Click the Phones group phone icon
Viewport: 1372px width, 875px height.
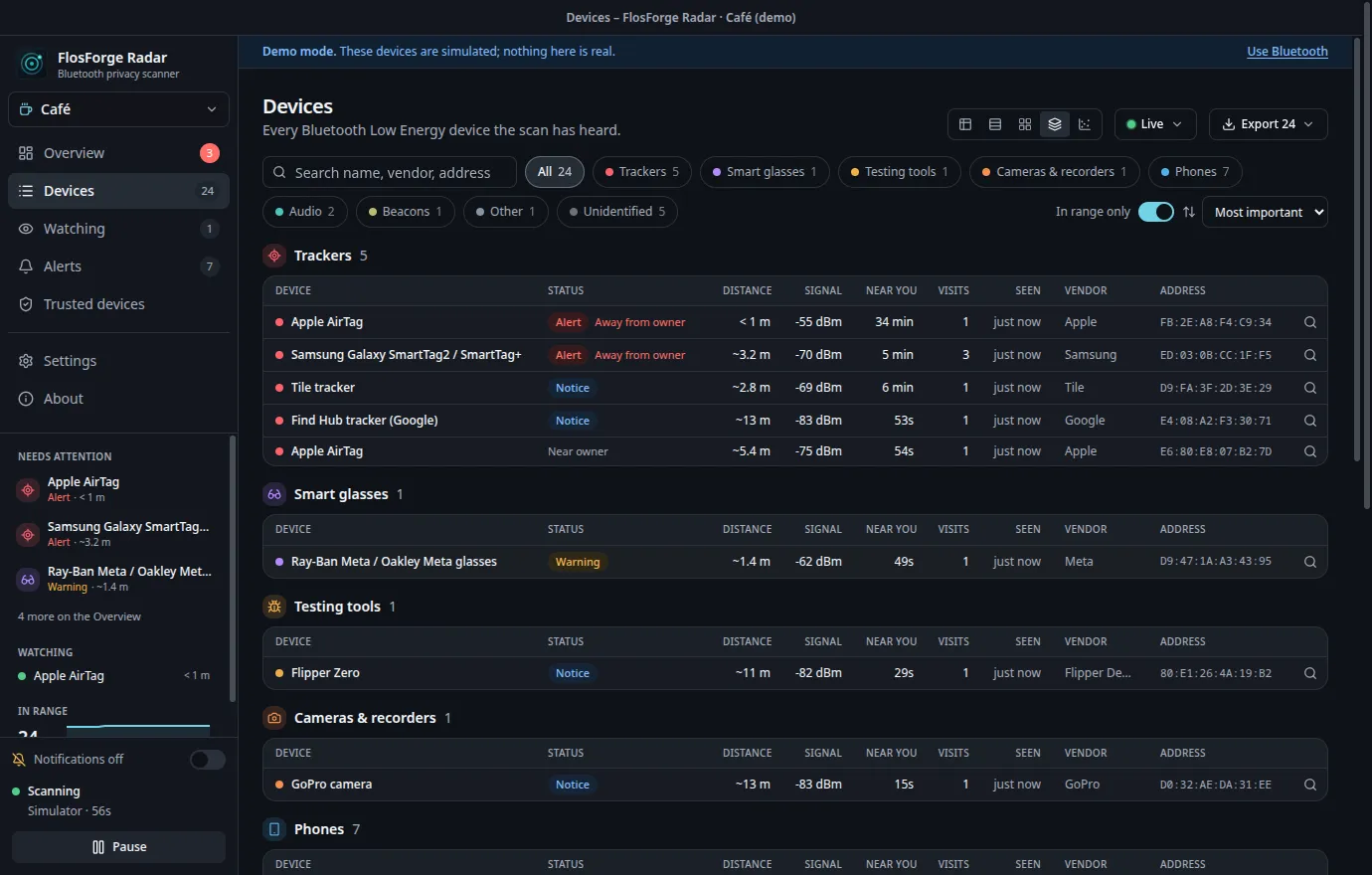point(274,829)
